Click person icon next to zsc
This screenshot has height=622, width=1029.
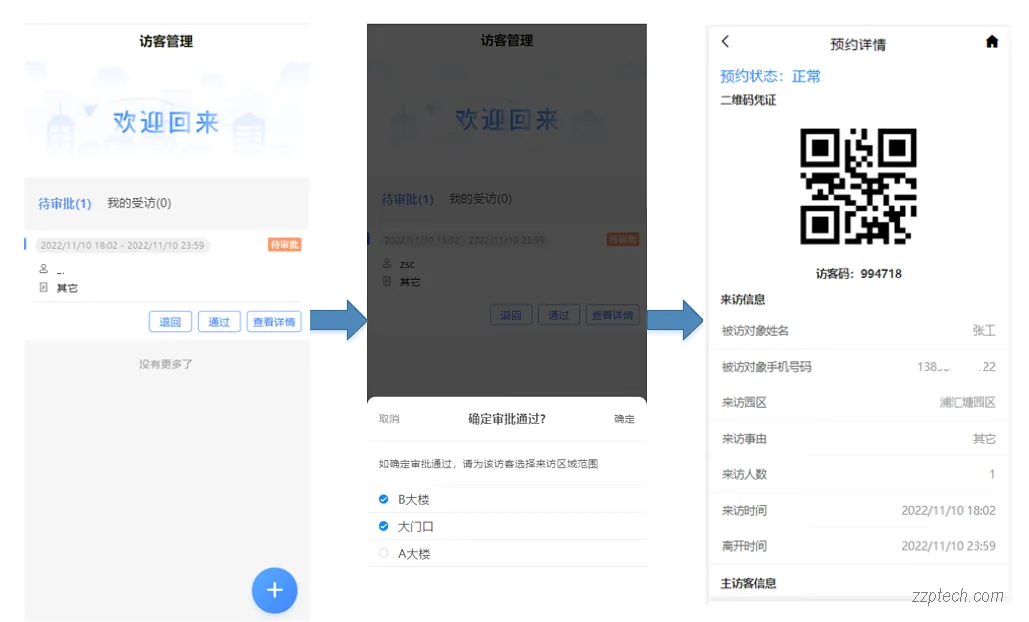[387, 263]
